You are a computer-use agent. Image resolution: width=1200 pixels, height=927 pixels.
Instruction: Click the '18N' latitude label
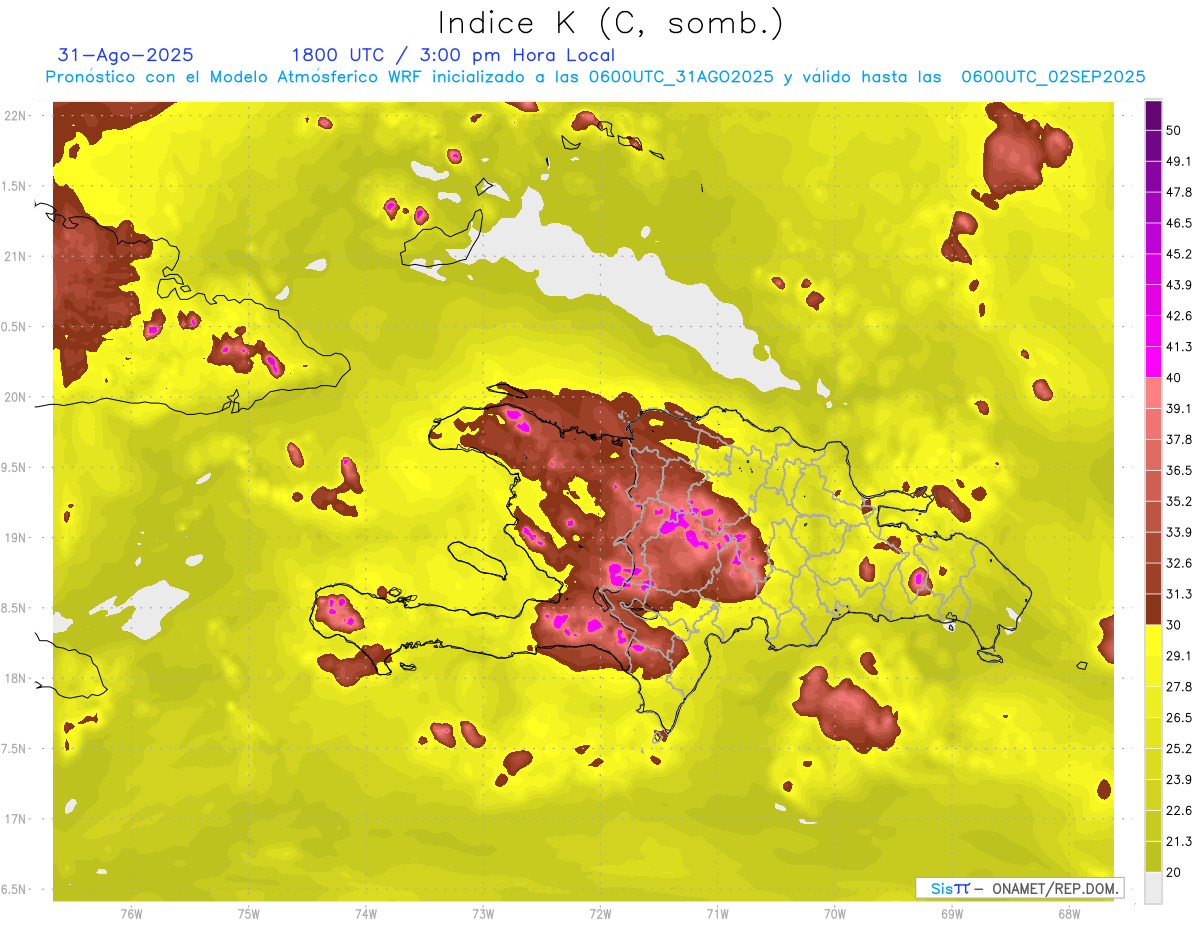(x=15, y=678)
